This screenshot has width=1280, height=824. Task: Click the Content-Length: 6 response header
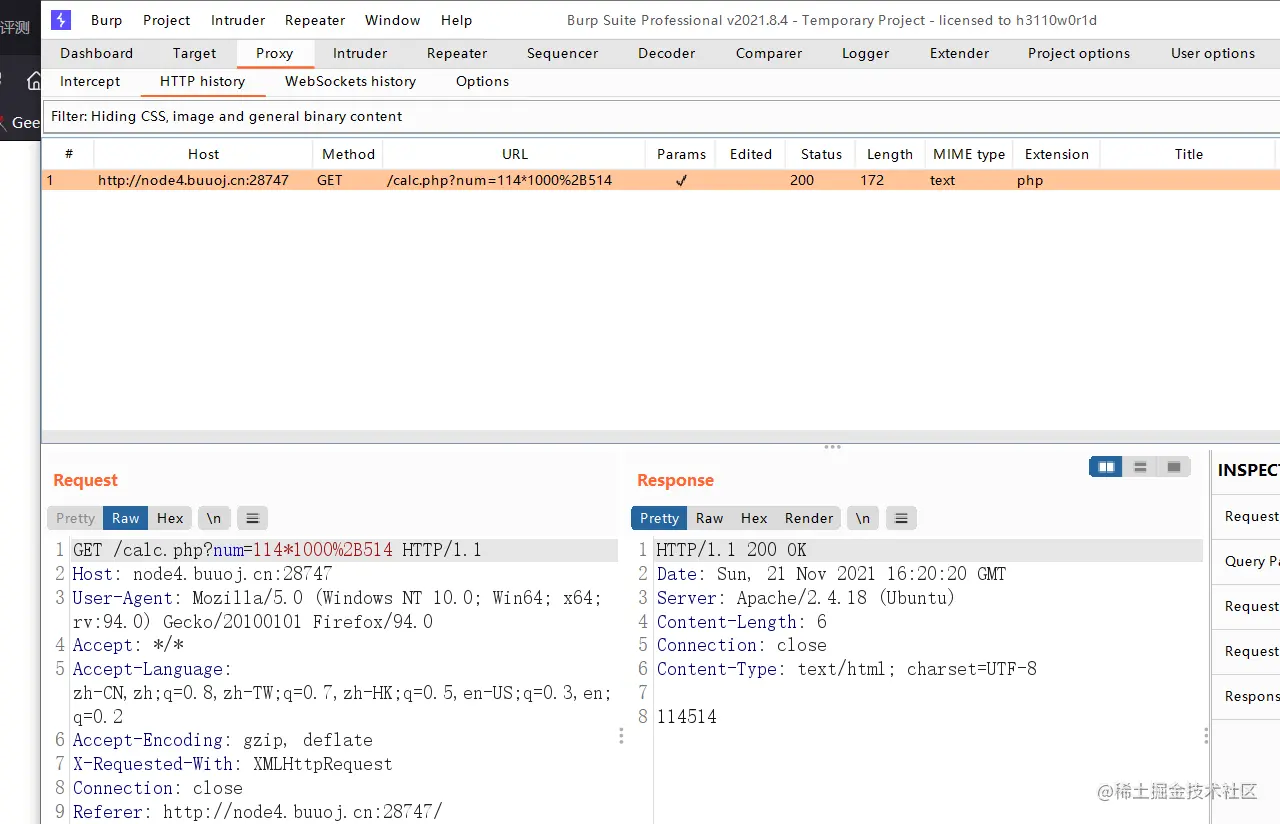click(741, 622)
